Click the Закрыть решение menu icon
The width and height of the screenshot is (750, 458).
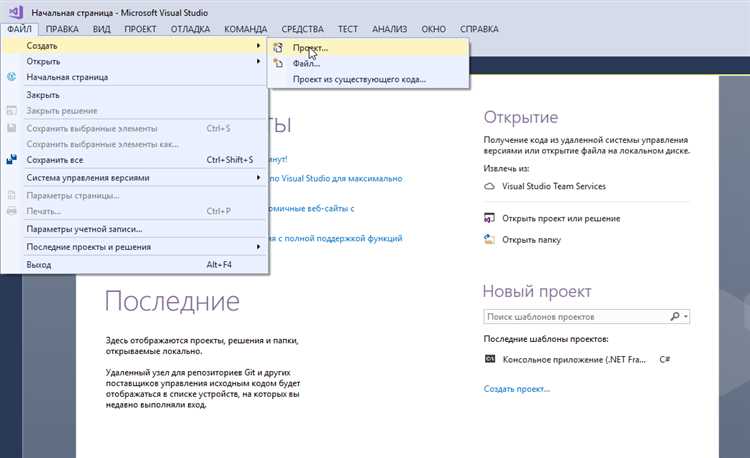tap(11, 110)
